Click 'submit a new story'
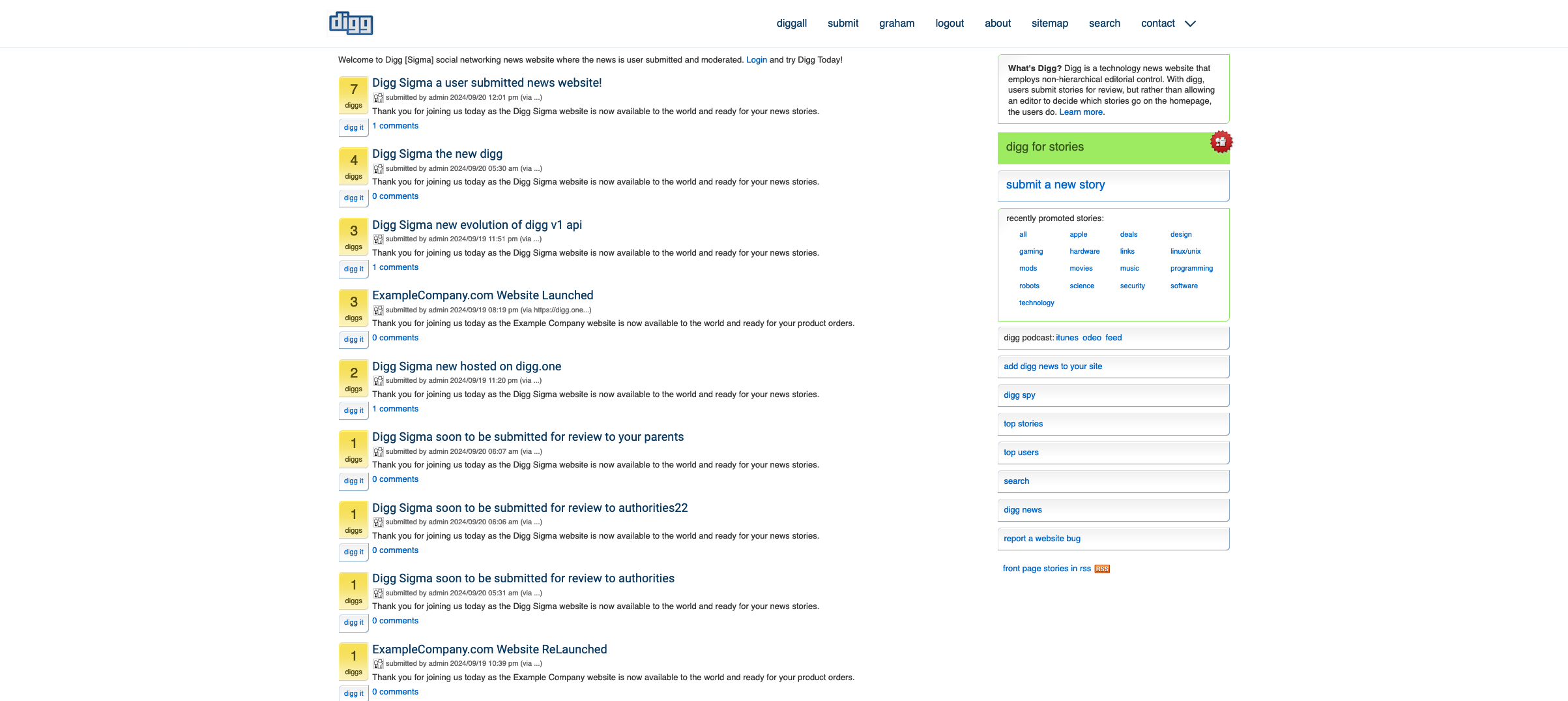Screen dimensions: 1568x701 pos(1055,185)
